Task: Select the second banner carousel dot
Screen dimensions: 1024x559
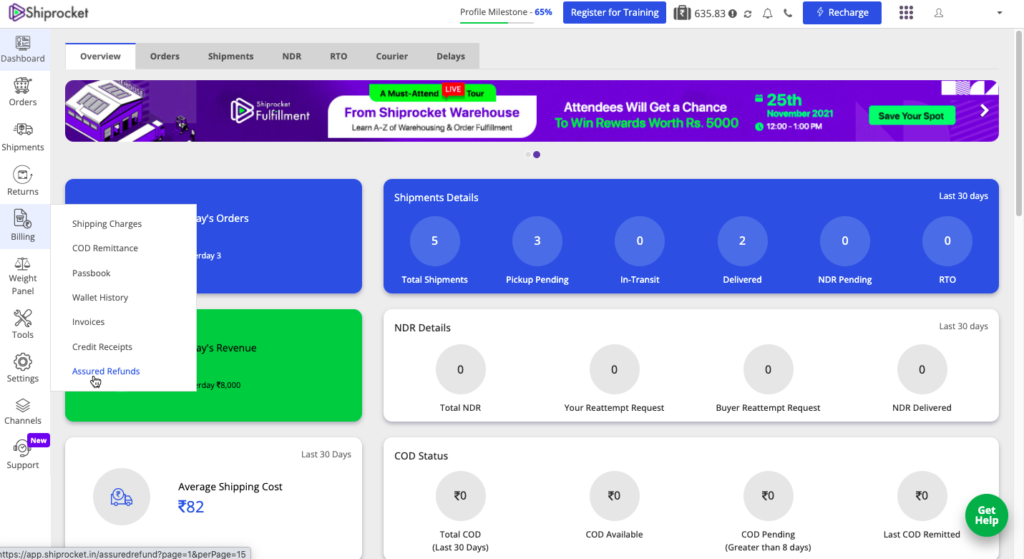Action: click(x=537, y=155)
